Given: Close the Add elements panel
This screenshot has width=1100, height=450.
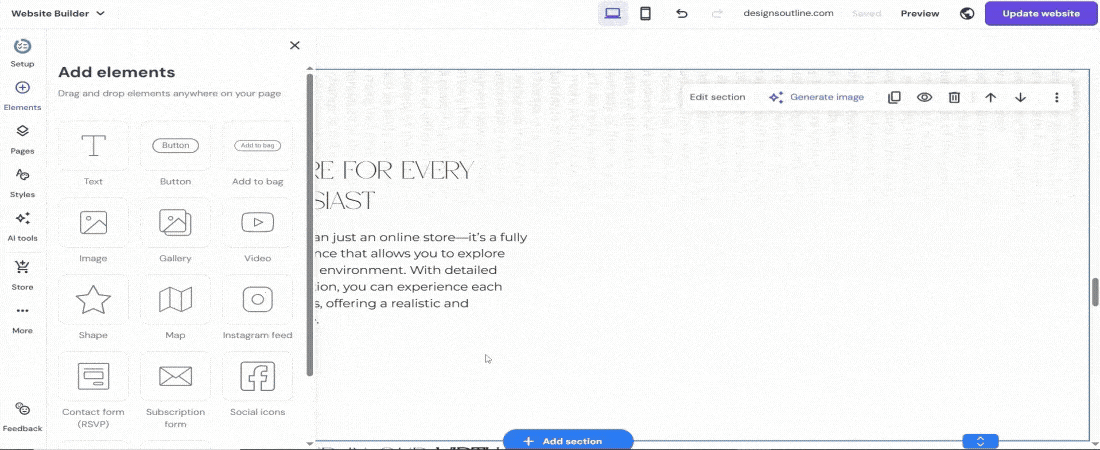Looking at the screenshot, I should click(295, 46).
